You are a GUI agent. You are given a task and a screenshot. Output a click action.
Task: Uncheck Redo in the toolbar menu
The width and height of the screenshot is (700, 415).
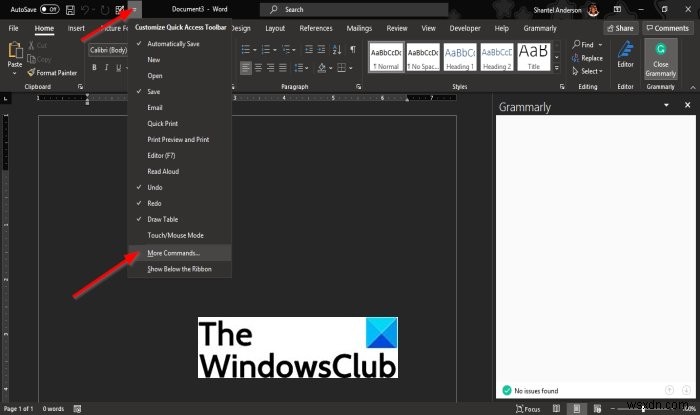[x=155, y=201]
